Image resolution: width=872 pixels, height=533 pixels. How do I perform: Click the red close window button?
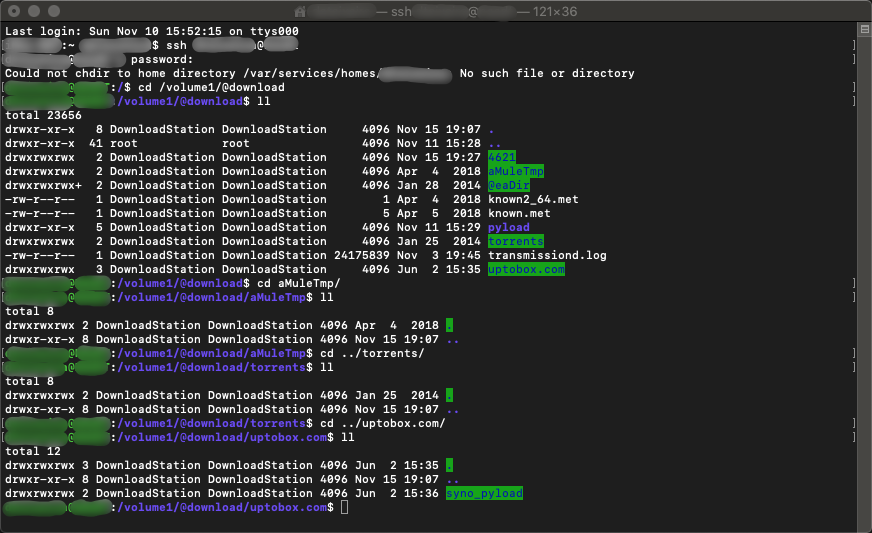[13, 11]
